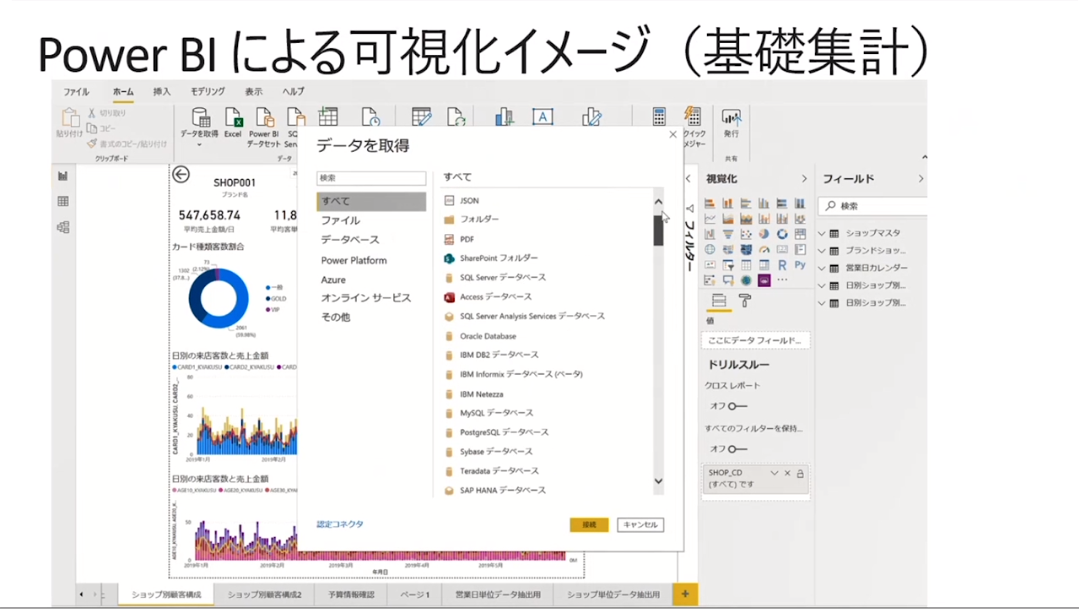Select the stacked bar chart visualization icon
This screenshot has height=612, width=1079.
710,203
